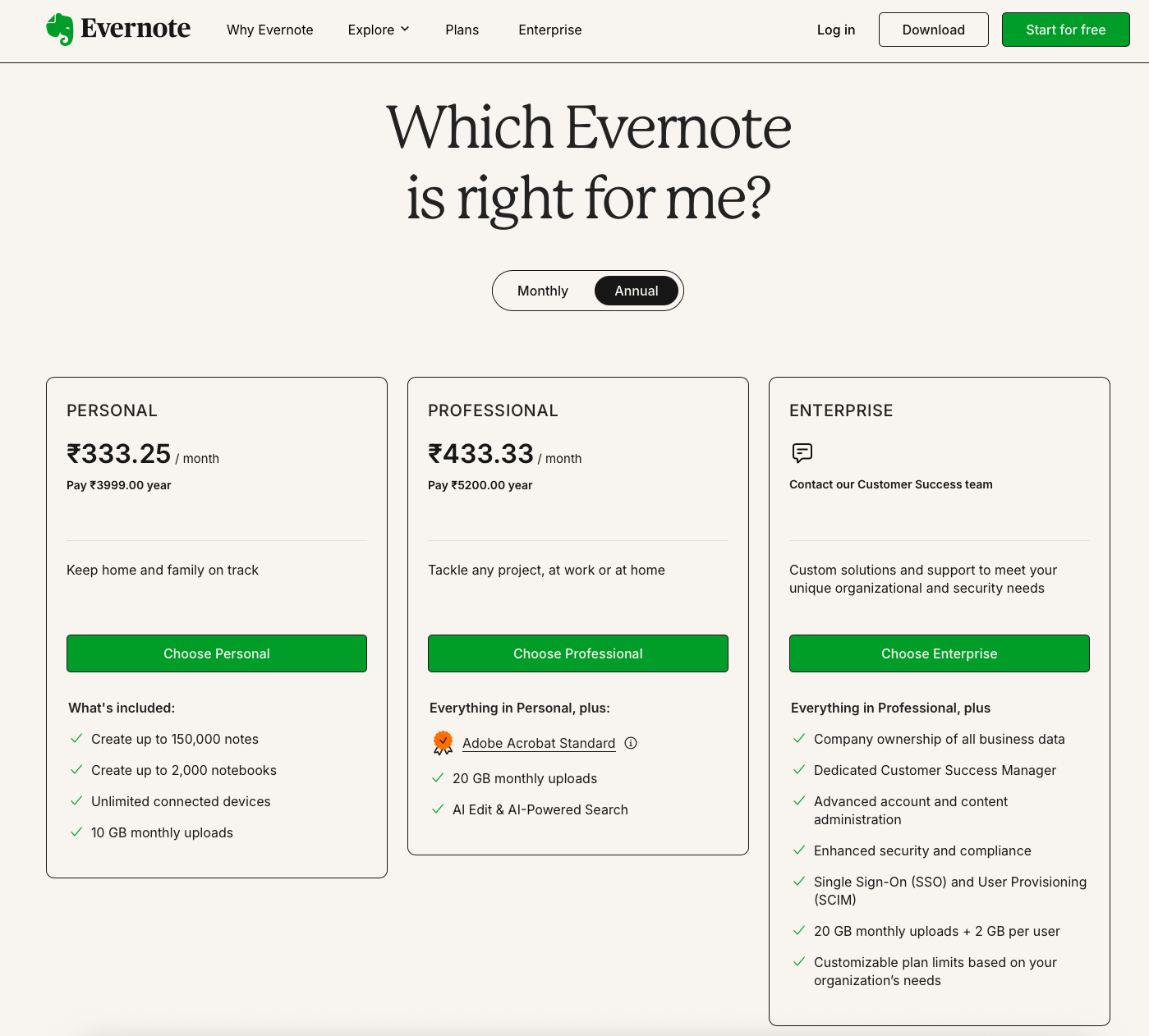1149x1036 pixels.
Task: Click checkmark beside Create up to 150,000 notes
Action: click(76, 739)
